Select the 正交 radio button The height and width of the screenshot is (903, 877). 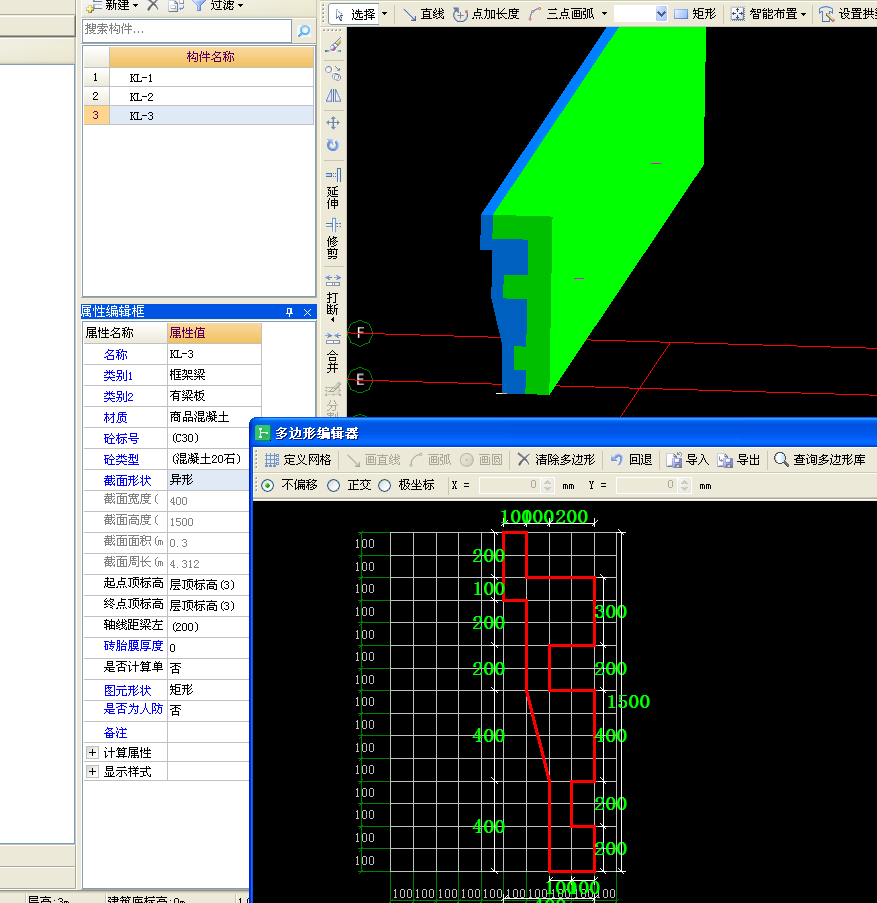[333, 485]
